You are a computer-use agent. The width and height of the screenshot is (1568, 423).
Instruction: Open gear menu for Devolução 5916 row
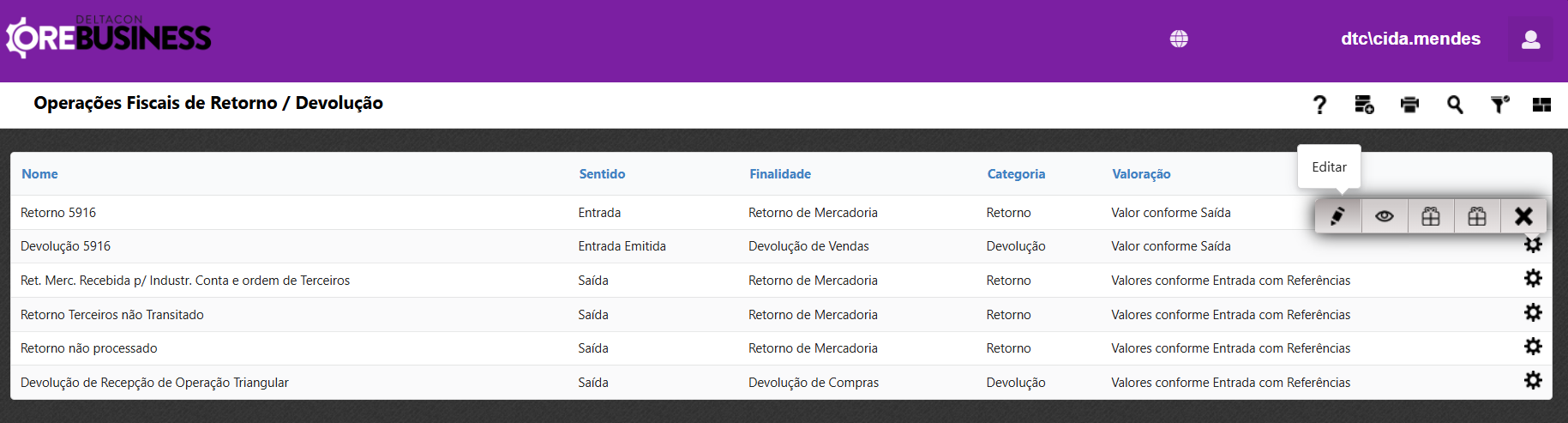point(1533,245)
